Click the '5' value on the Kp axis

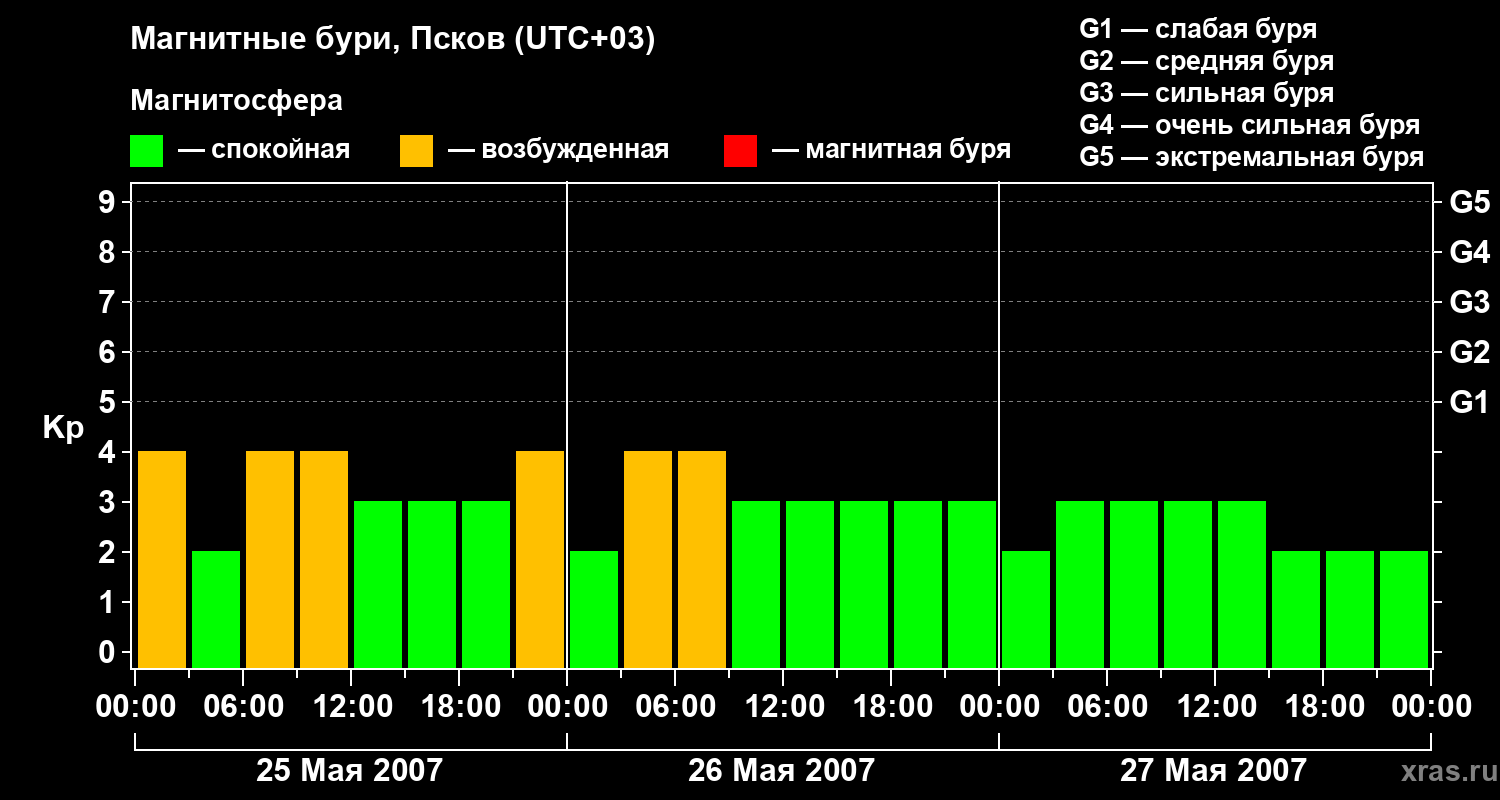109,402
